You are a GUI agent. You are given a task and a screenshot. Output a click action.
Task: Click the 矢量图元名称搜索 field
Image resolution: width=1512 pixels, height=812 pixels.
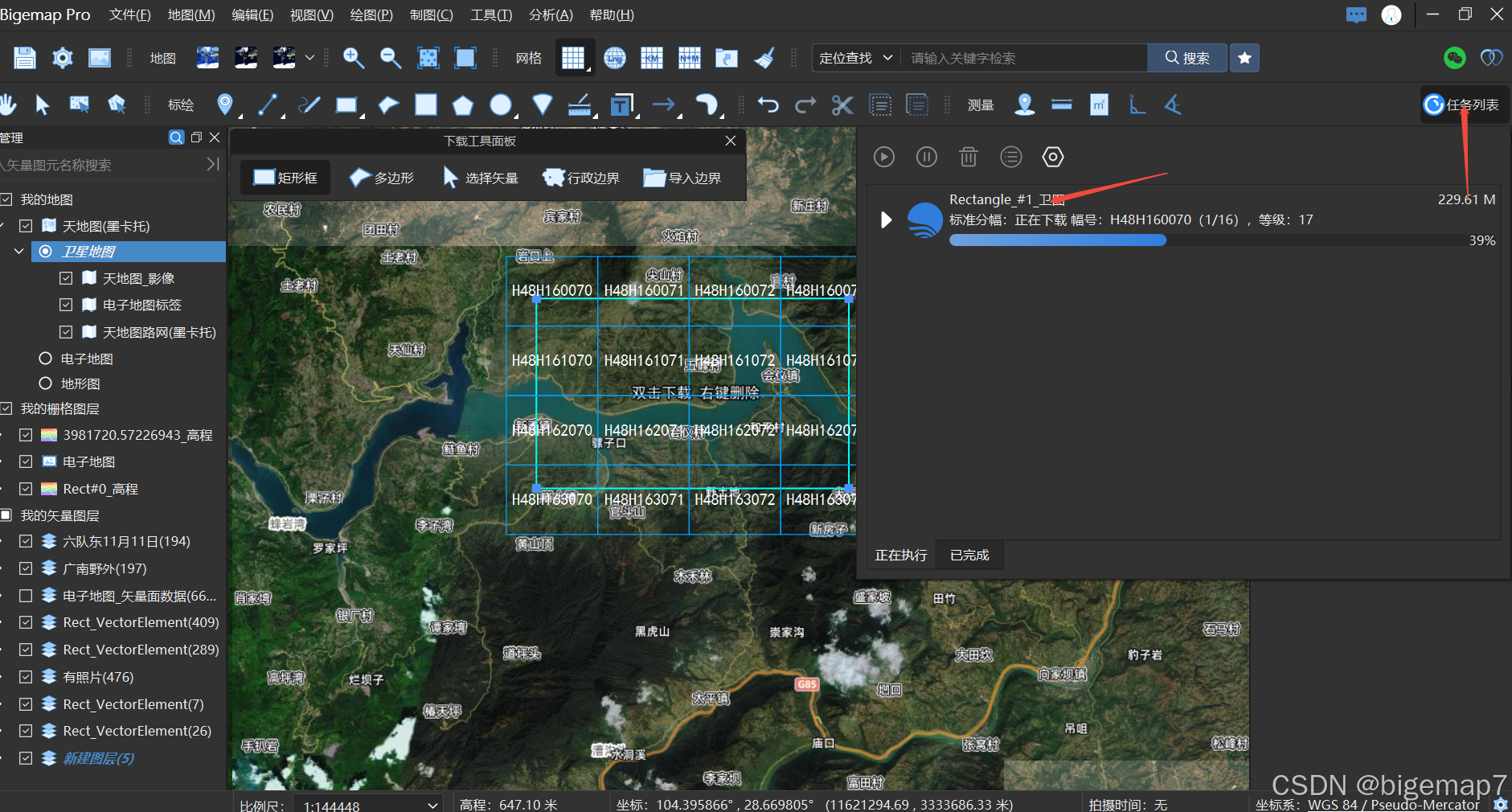101,165
